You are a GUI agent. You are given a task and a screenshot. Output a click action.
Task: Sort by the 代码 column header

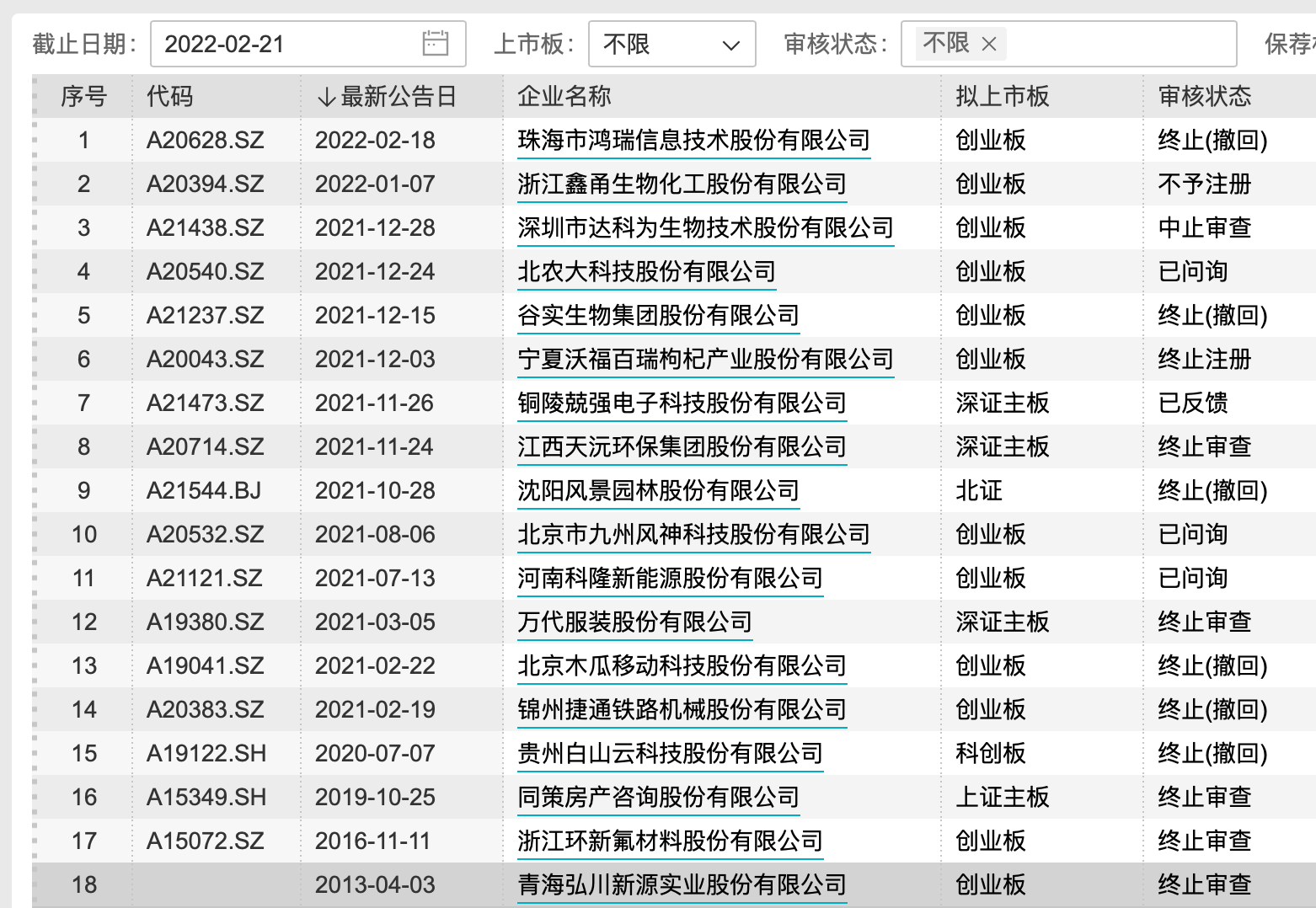(x=169, y=96)
